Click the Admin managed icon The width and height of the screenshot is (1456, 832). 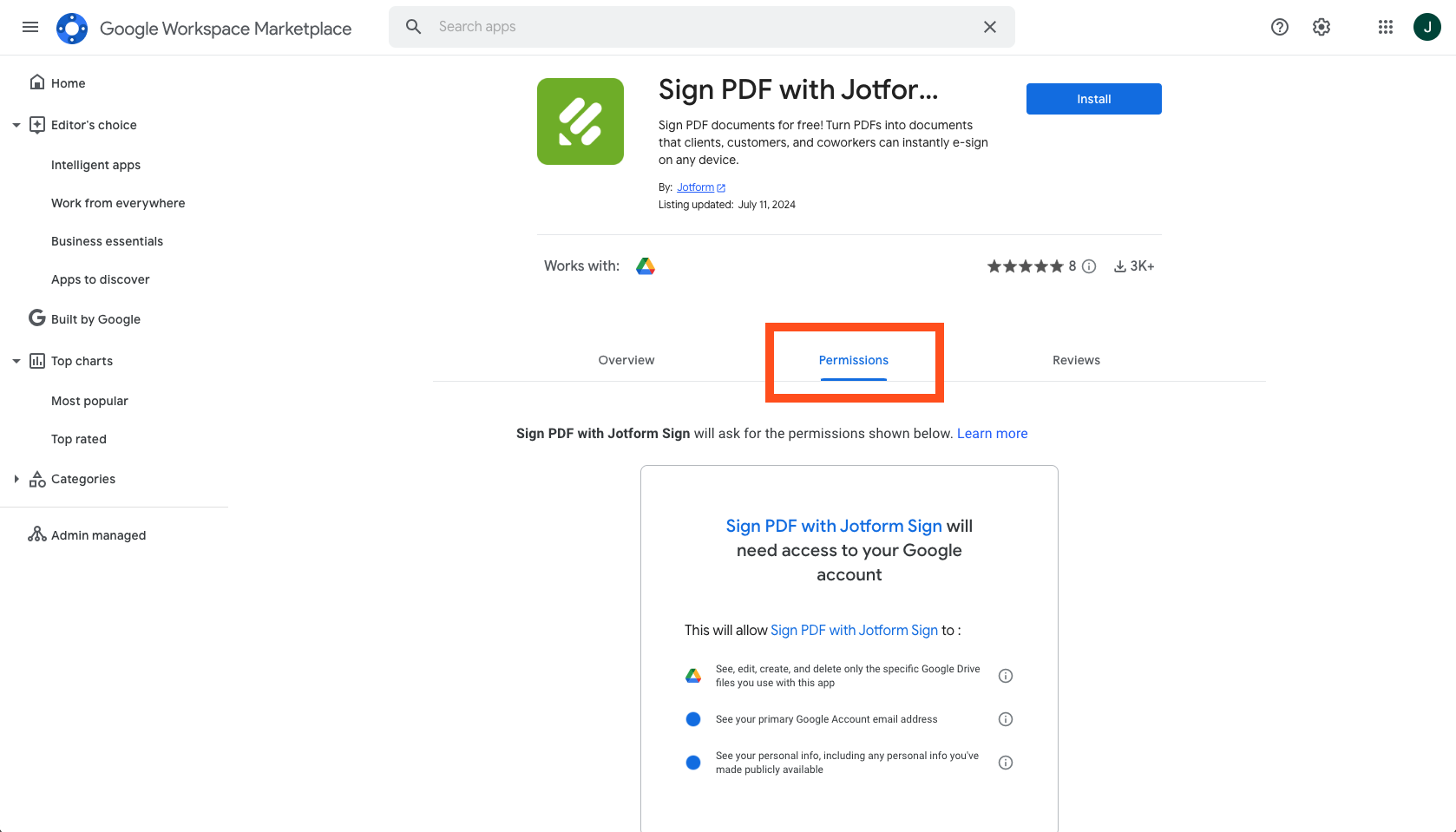[x=37, y=534]
